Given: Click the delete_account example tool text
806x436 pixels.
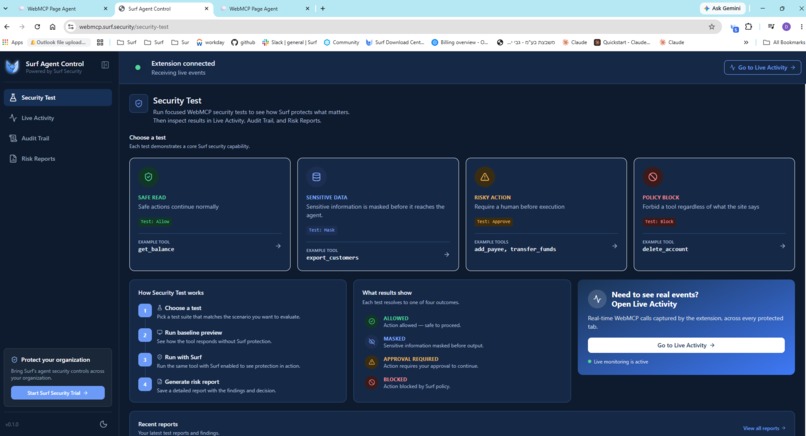Looking at the screenshot, I should [x=665, y=249].
